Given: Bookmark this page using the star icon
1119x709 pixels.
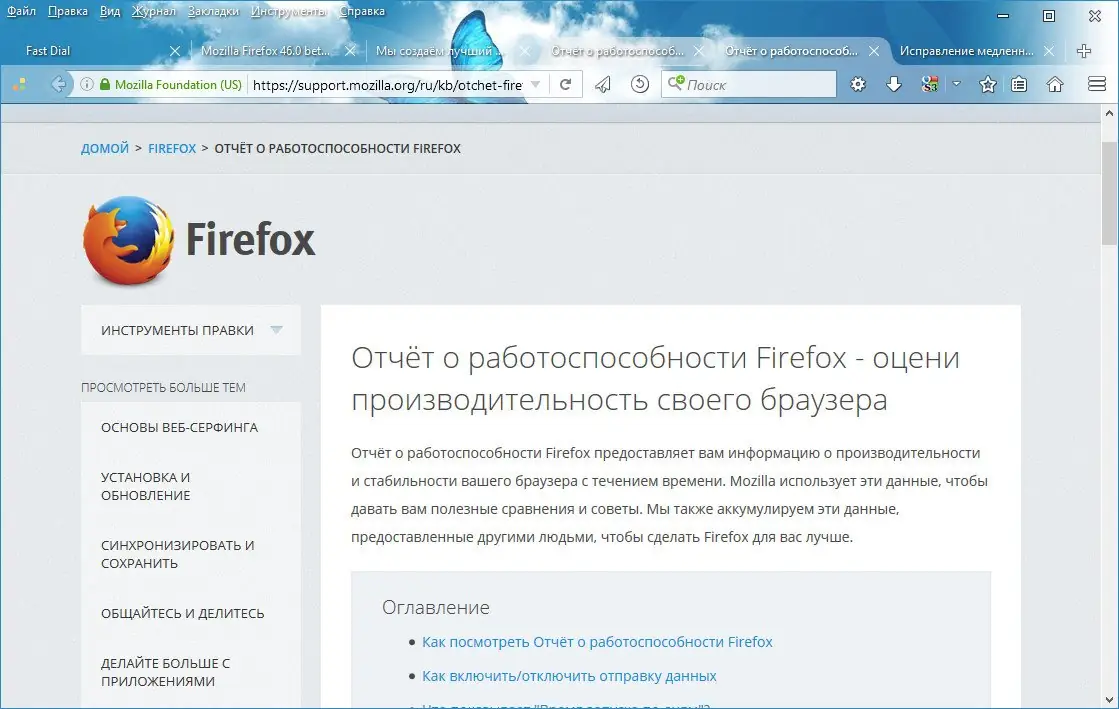Looking at the screenshot, I should click(987, 84).
